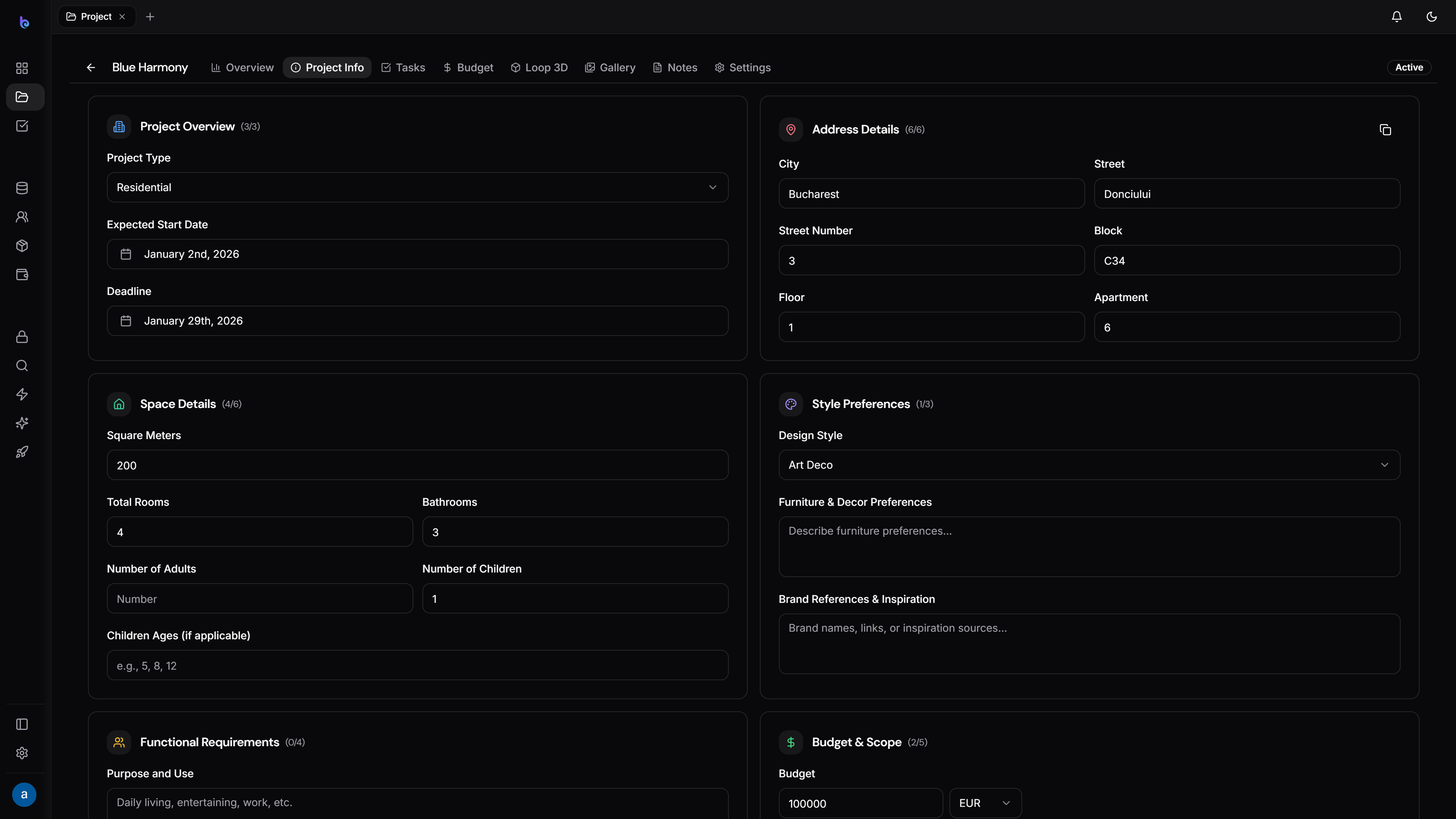Select the Project Info tab
This screenshot has width=1456, height=819.
(x=327, y=67)
